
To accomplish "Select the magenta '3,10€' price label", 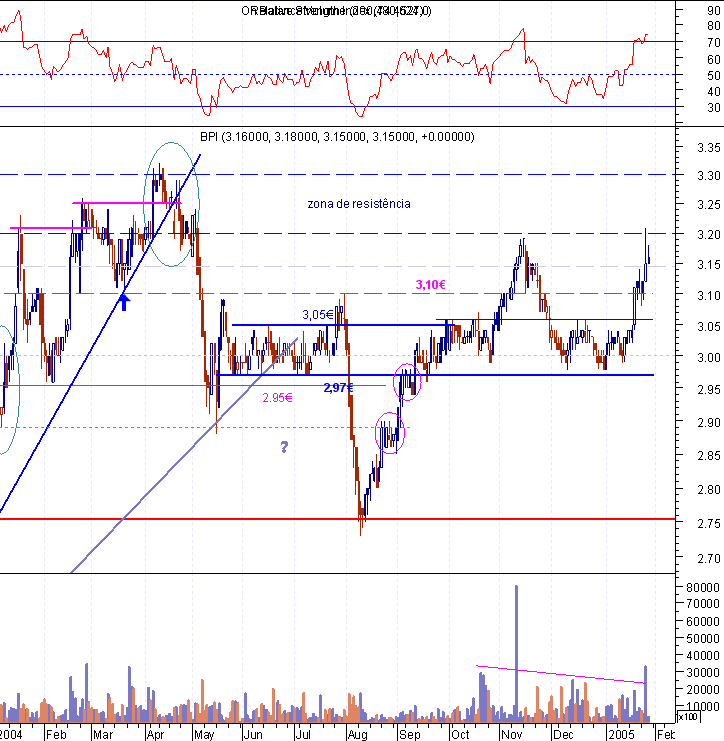I will tap(430, 284).
